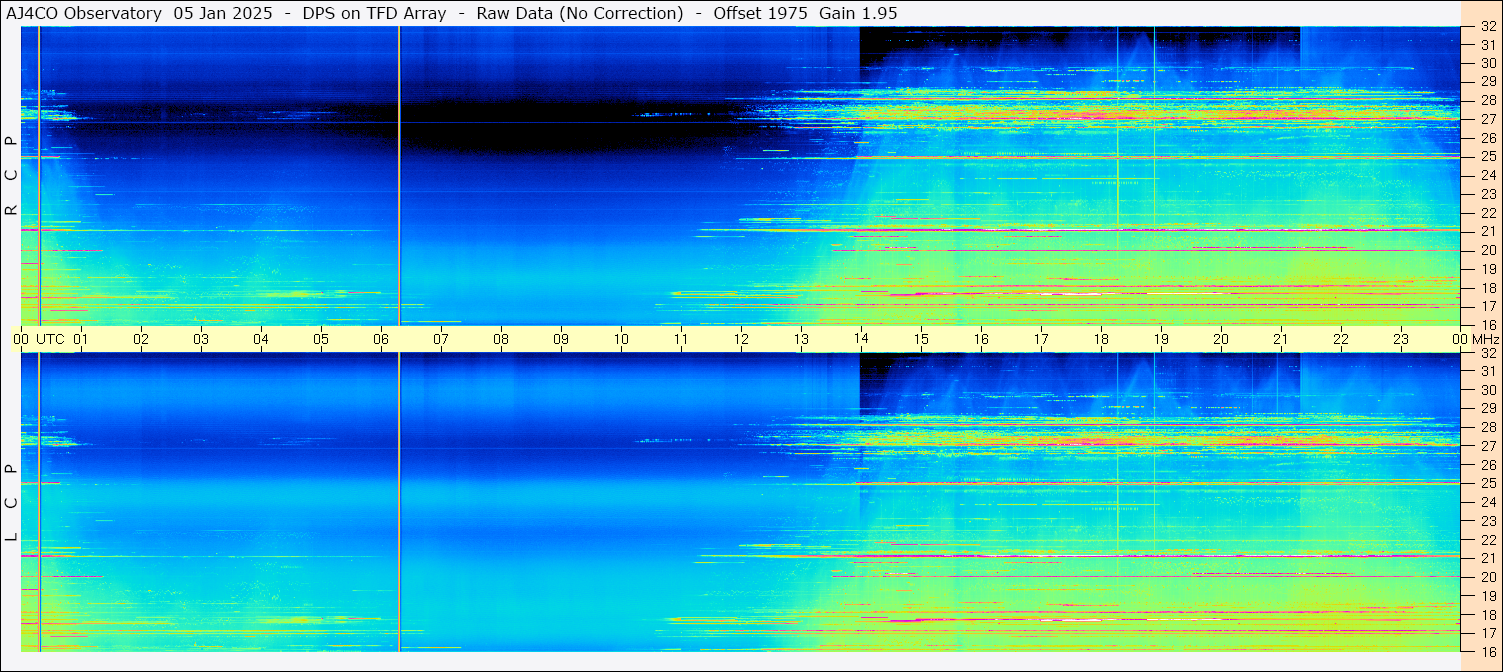The height and width of the screenshot is (672, 1503).
Task: Click hour '18' on the UTC time axis
Action: 1101,339
